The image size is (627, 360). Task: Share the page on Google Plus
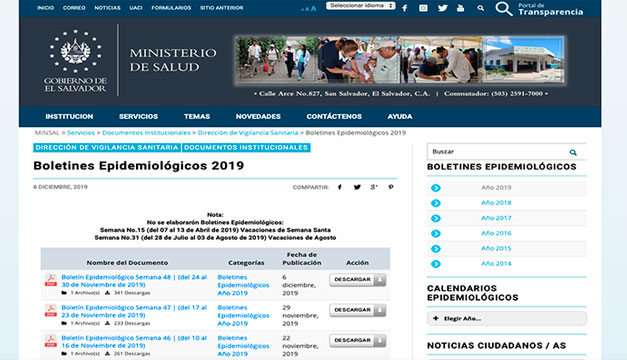tap(374, 187)
